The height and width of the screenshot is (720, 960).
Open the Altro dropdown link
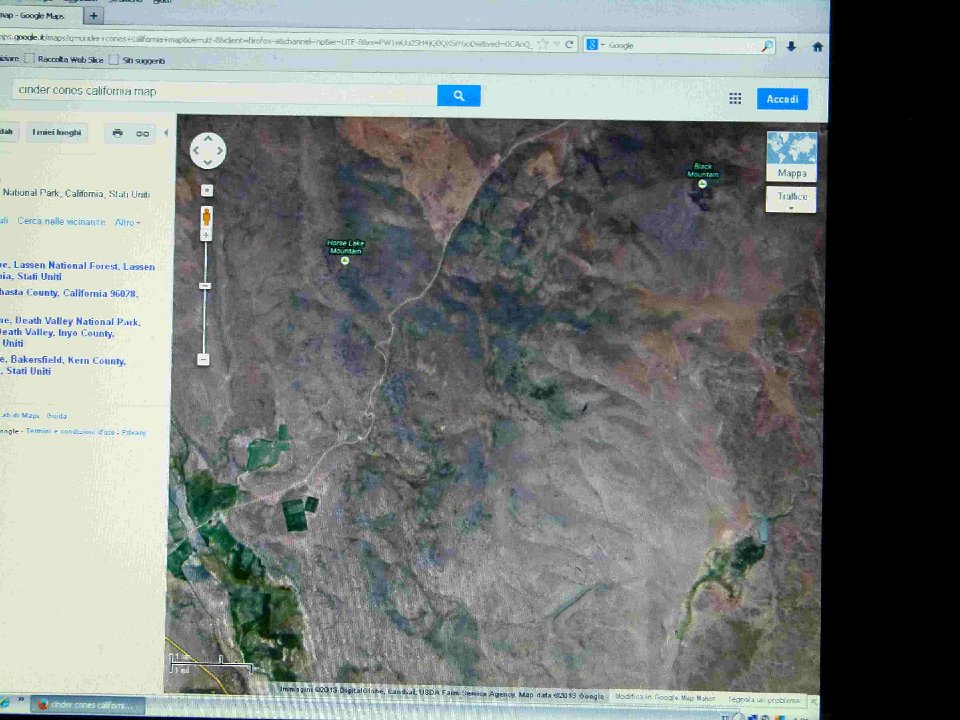tap(127, 222)
